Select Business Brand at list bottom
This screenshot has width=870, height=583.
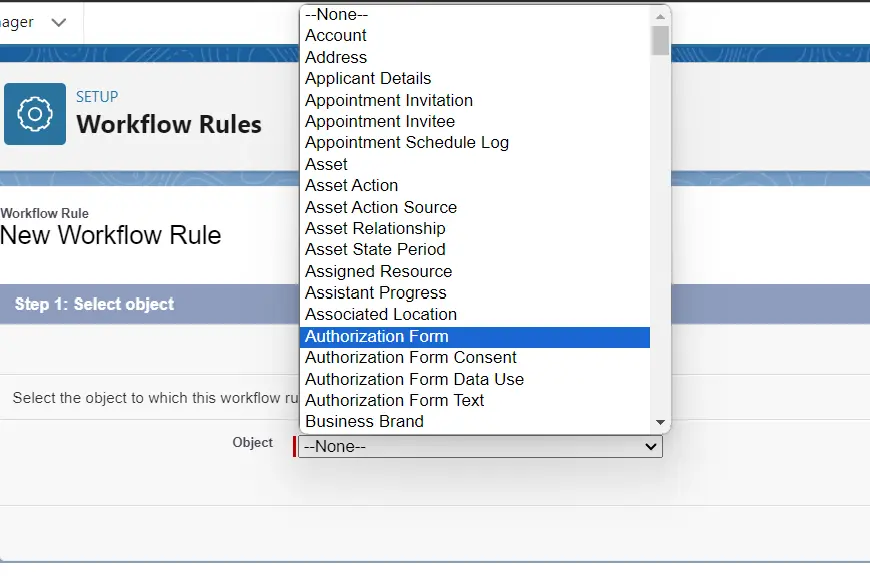pyautogui.click(x=364, y=421)
